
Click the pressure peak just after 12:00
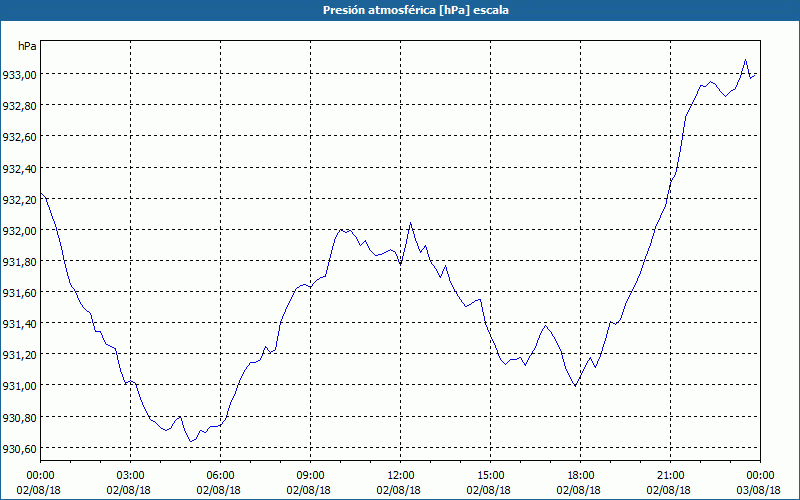click(410, 222)
